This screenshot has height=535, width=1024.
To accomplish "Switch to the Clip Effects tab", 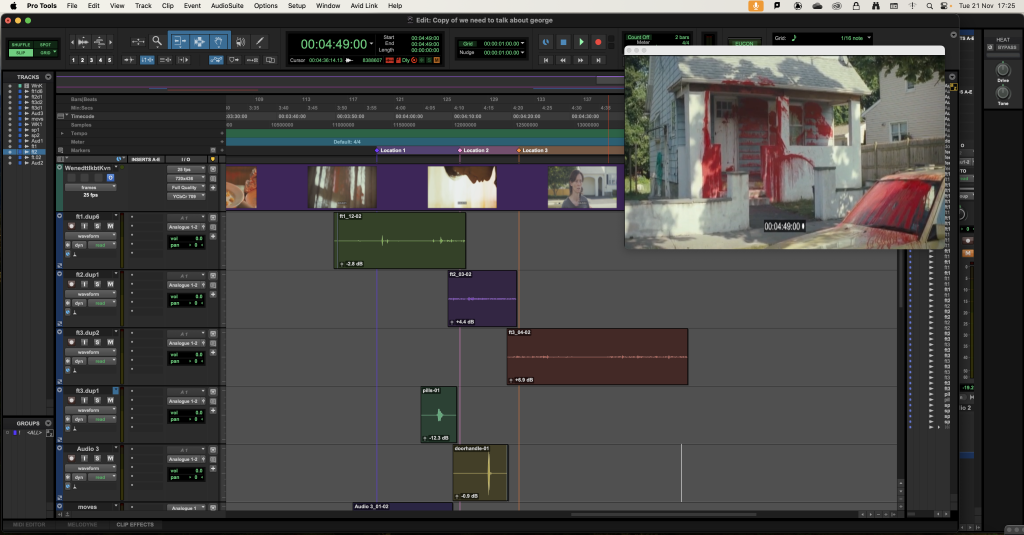I will 135,525.
